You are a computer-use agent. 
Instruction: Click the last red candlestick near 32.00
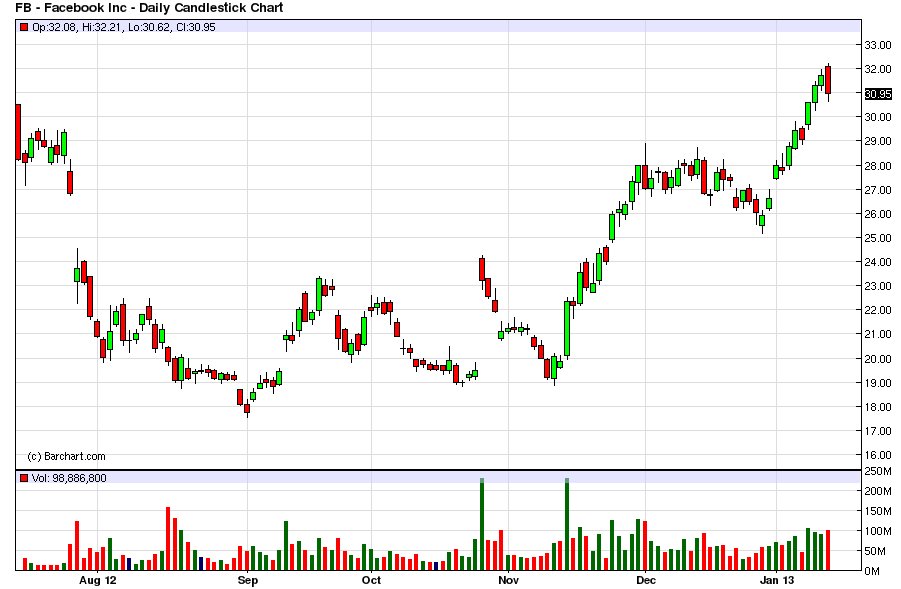tap(828, 80)
